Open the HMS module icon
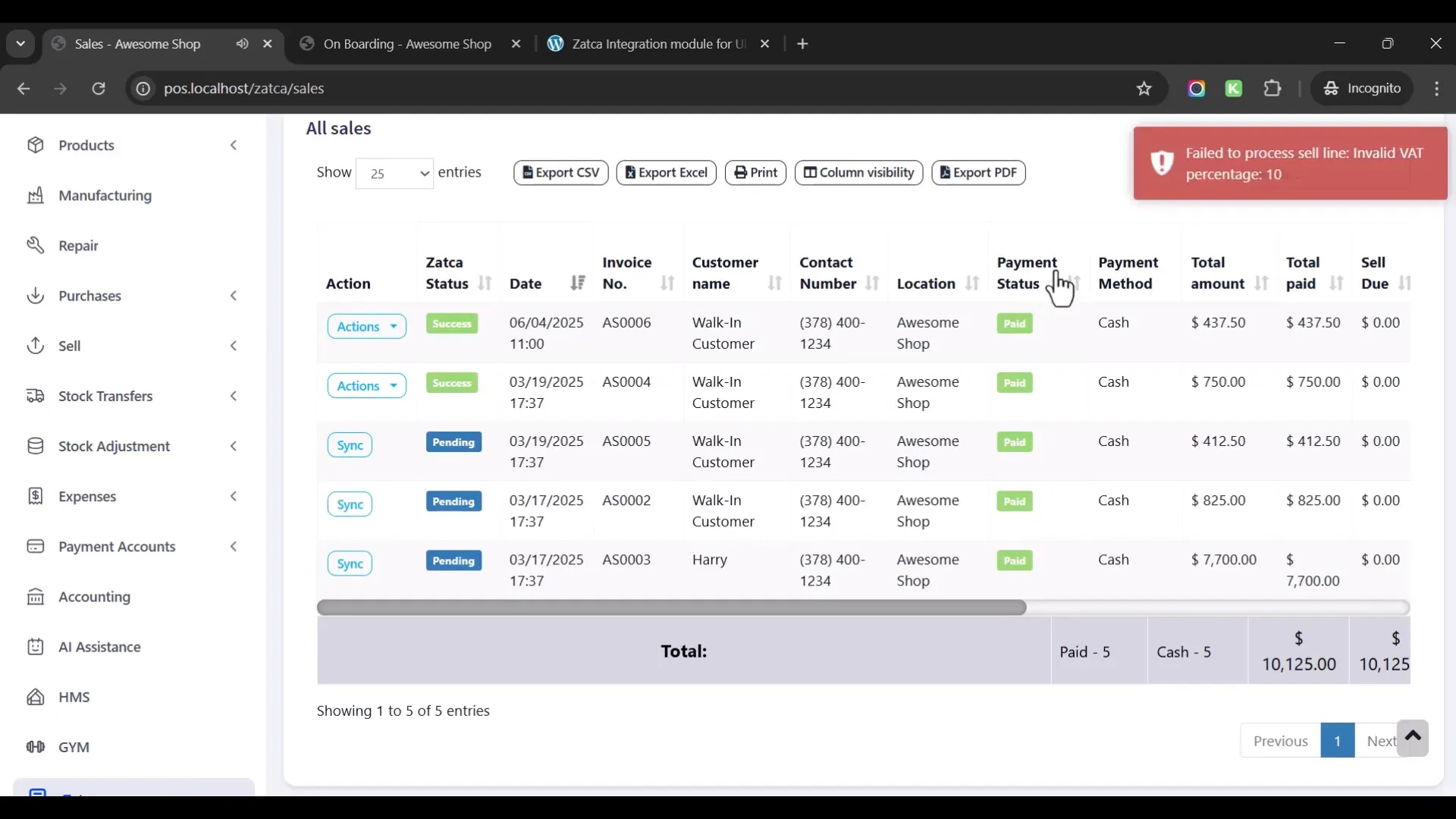Viewport: 1456px width, 819px height. click(35, 697)
